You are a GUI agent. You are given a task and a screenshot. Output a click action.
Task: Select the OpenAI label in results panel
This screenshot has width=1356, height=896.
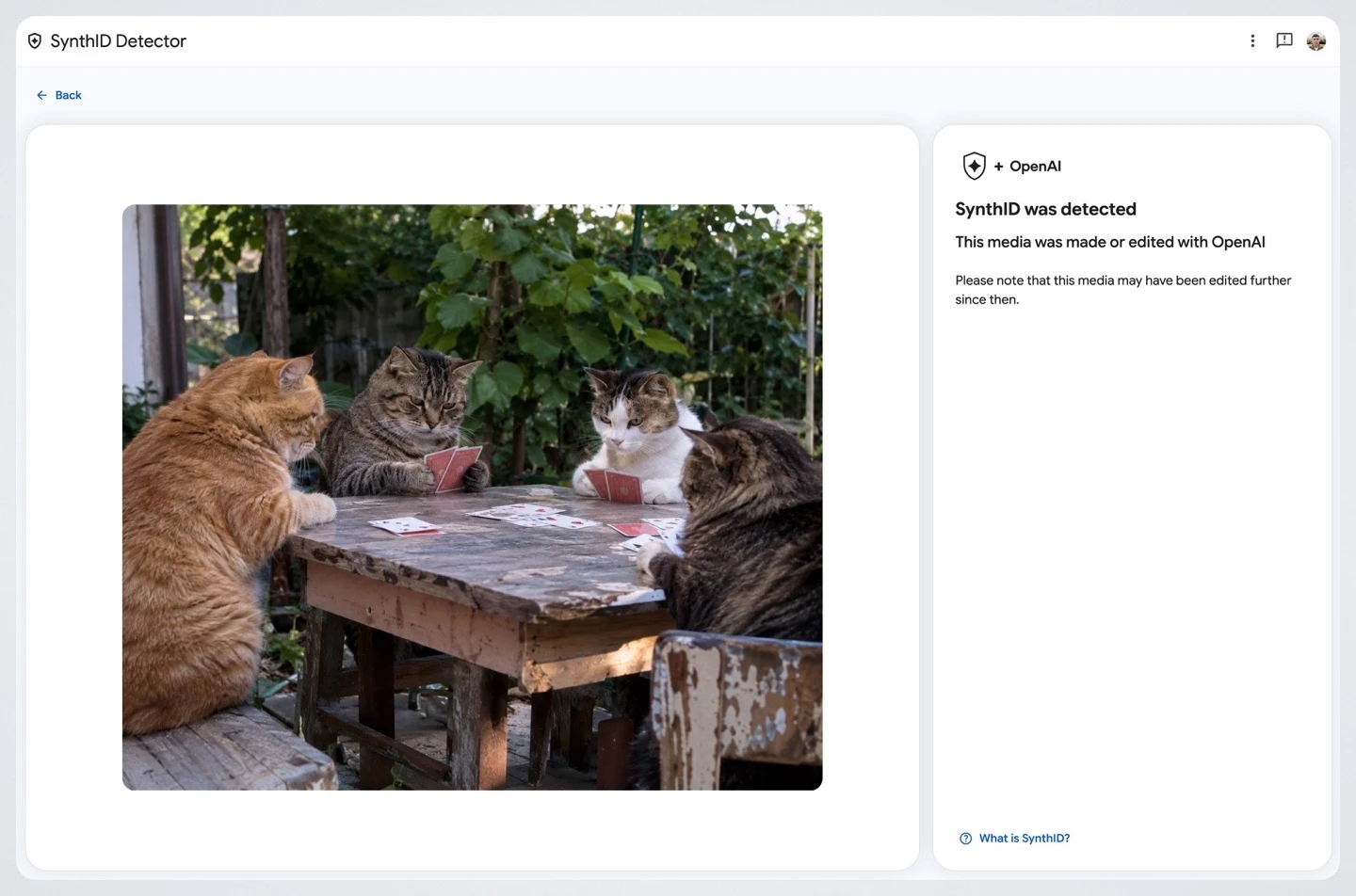point(1035,167)
